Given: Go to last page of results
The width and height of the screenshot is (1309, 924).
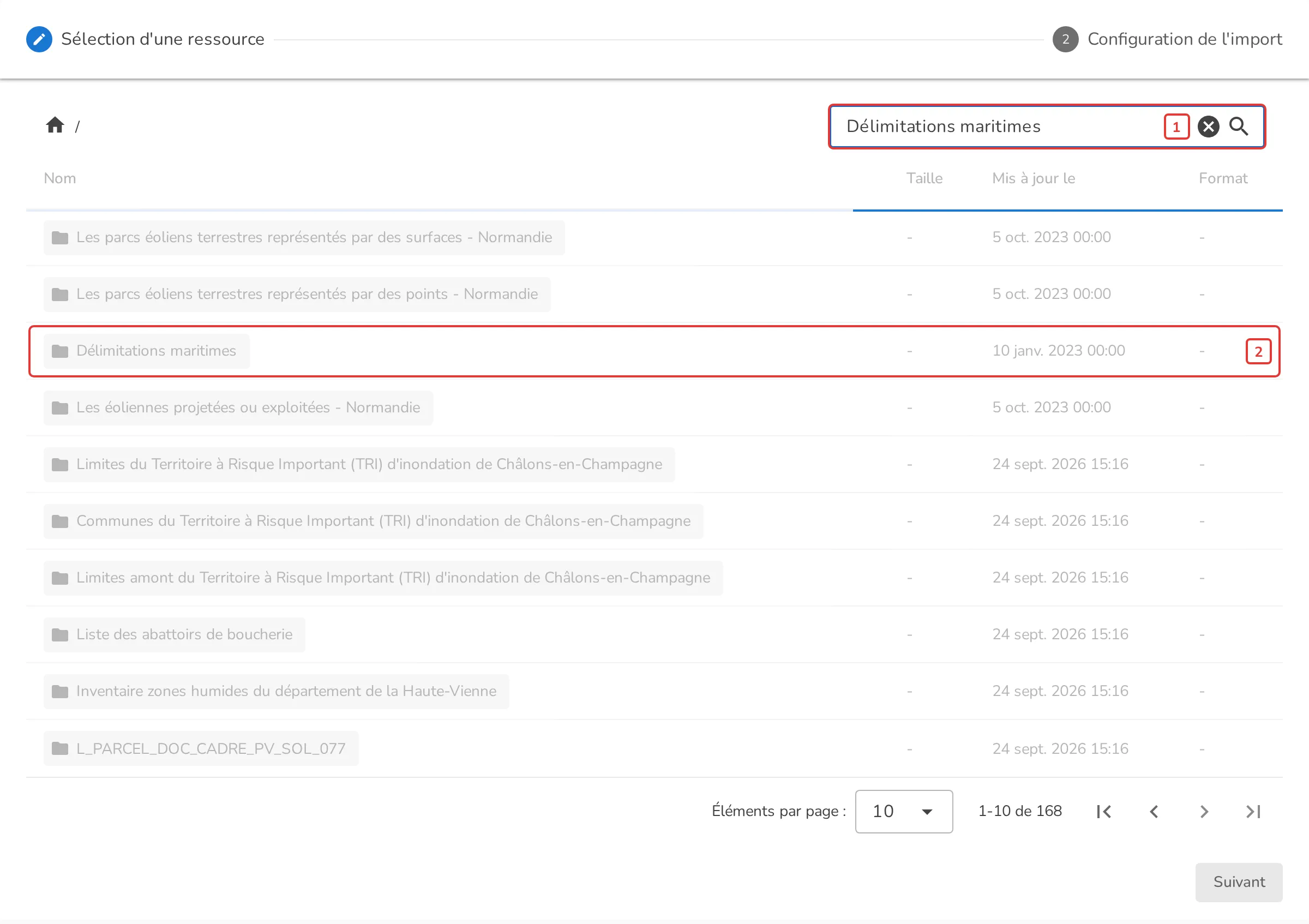Looking at the screenshot, I should click(x=1254, y=812).
